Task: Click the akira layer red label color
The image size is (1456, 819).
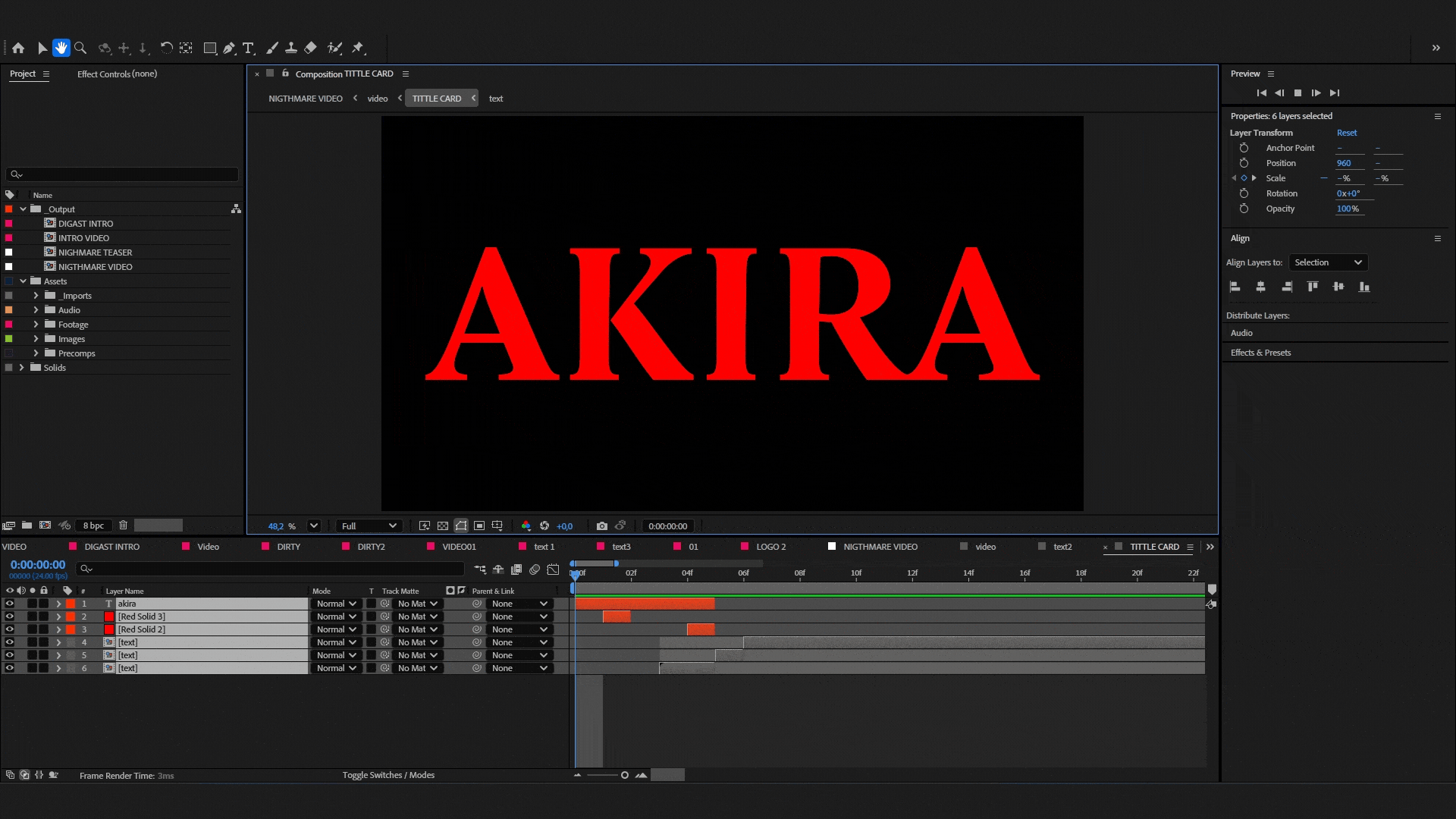Action: pyautogui.click(x=71, y=604)
